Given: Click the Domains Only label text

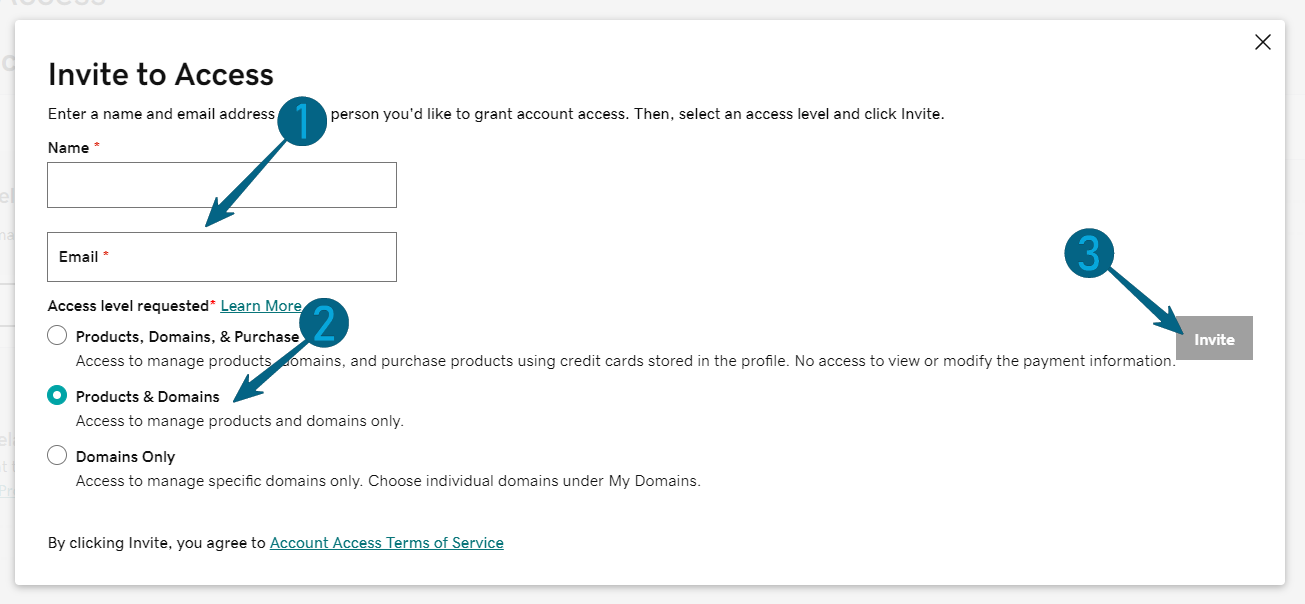Looking at the screenshot, I should pos(126,457).
